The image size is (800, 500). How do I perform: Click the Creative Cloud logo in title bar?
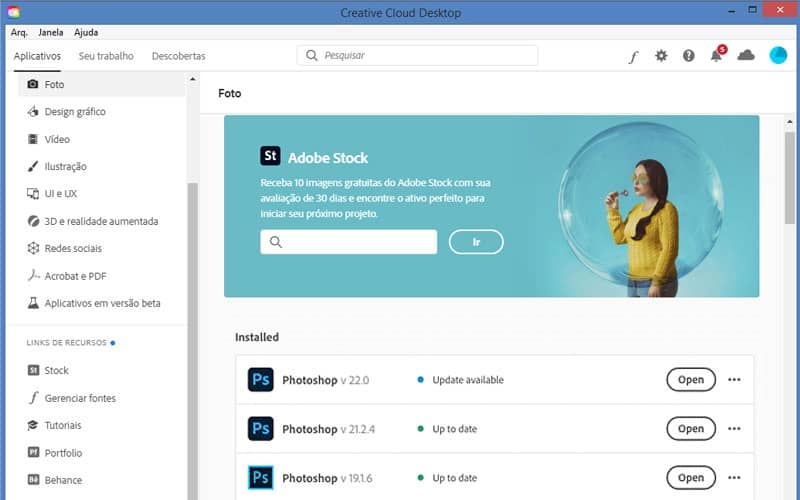(14, 12)
